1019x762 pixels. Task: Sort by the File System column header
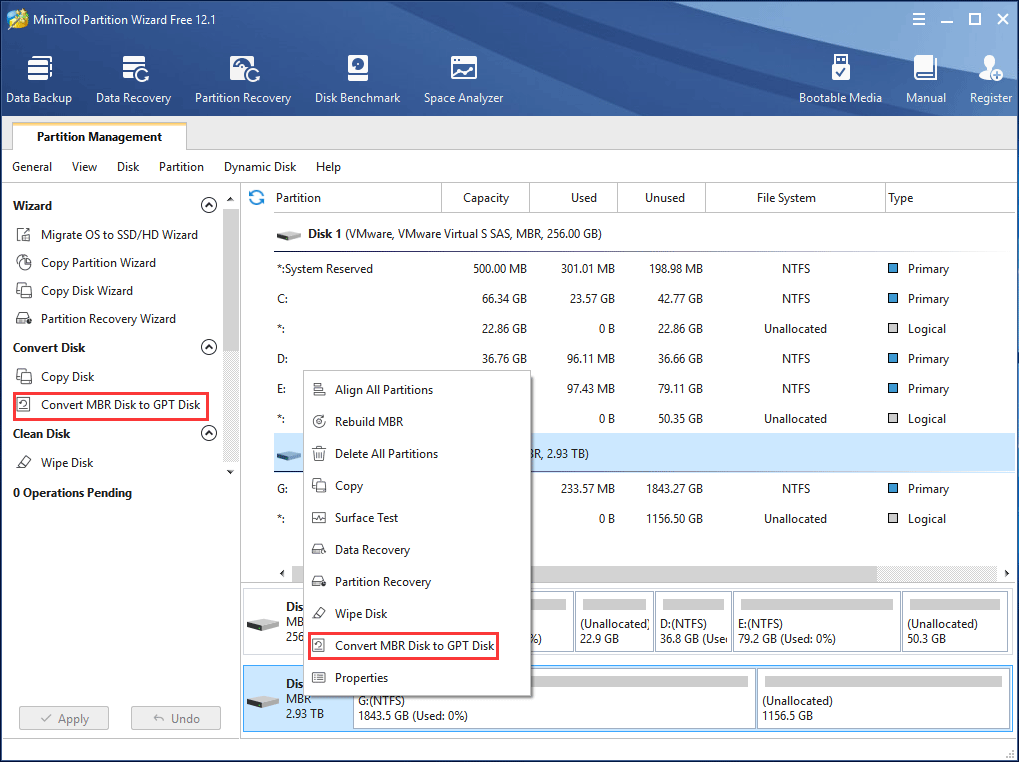click(x=795, y=197)
